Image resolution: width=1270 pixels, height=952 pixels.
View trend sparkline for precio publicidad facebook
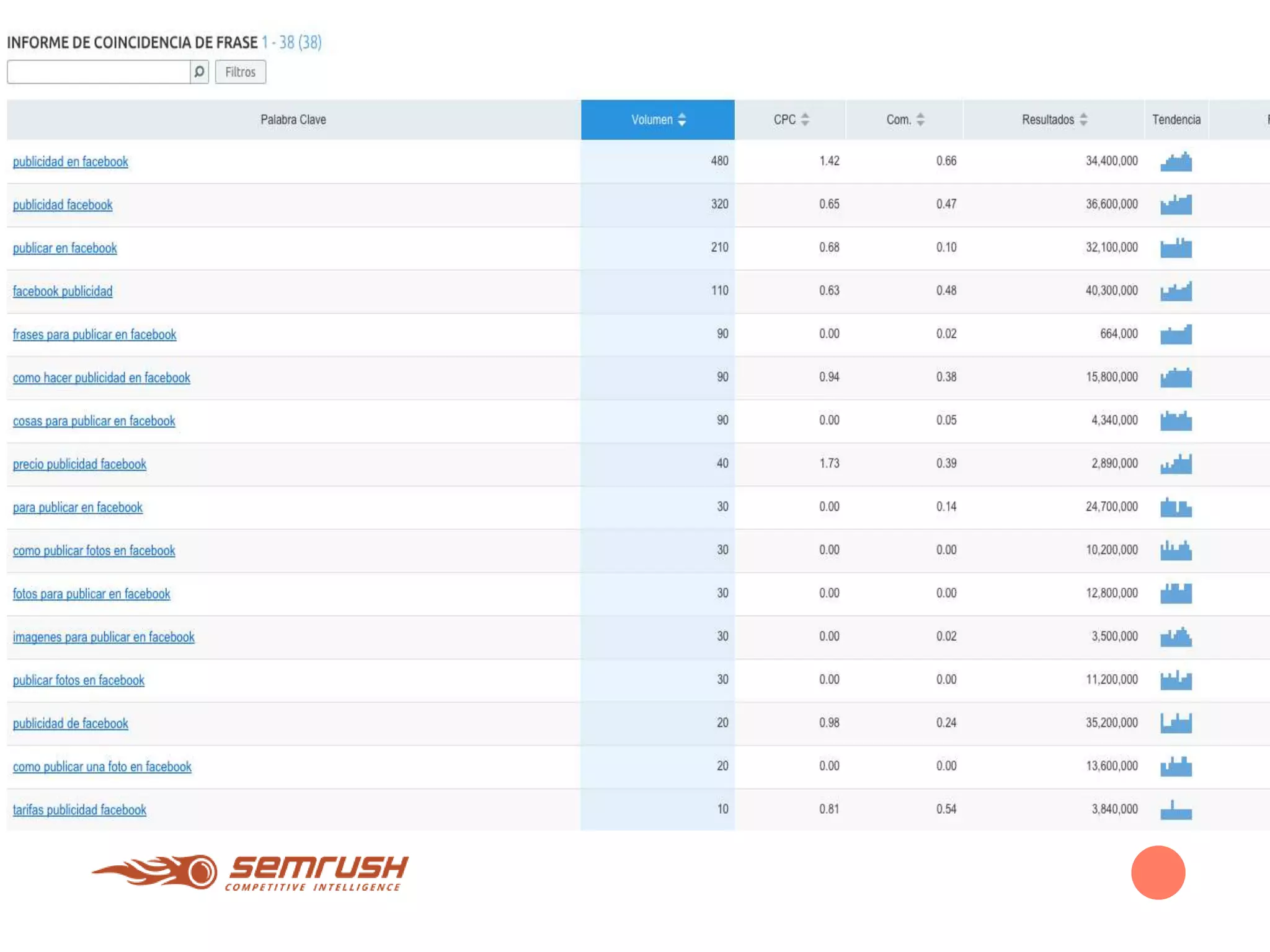point(1176,464)
